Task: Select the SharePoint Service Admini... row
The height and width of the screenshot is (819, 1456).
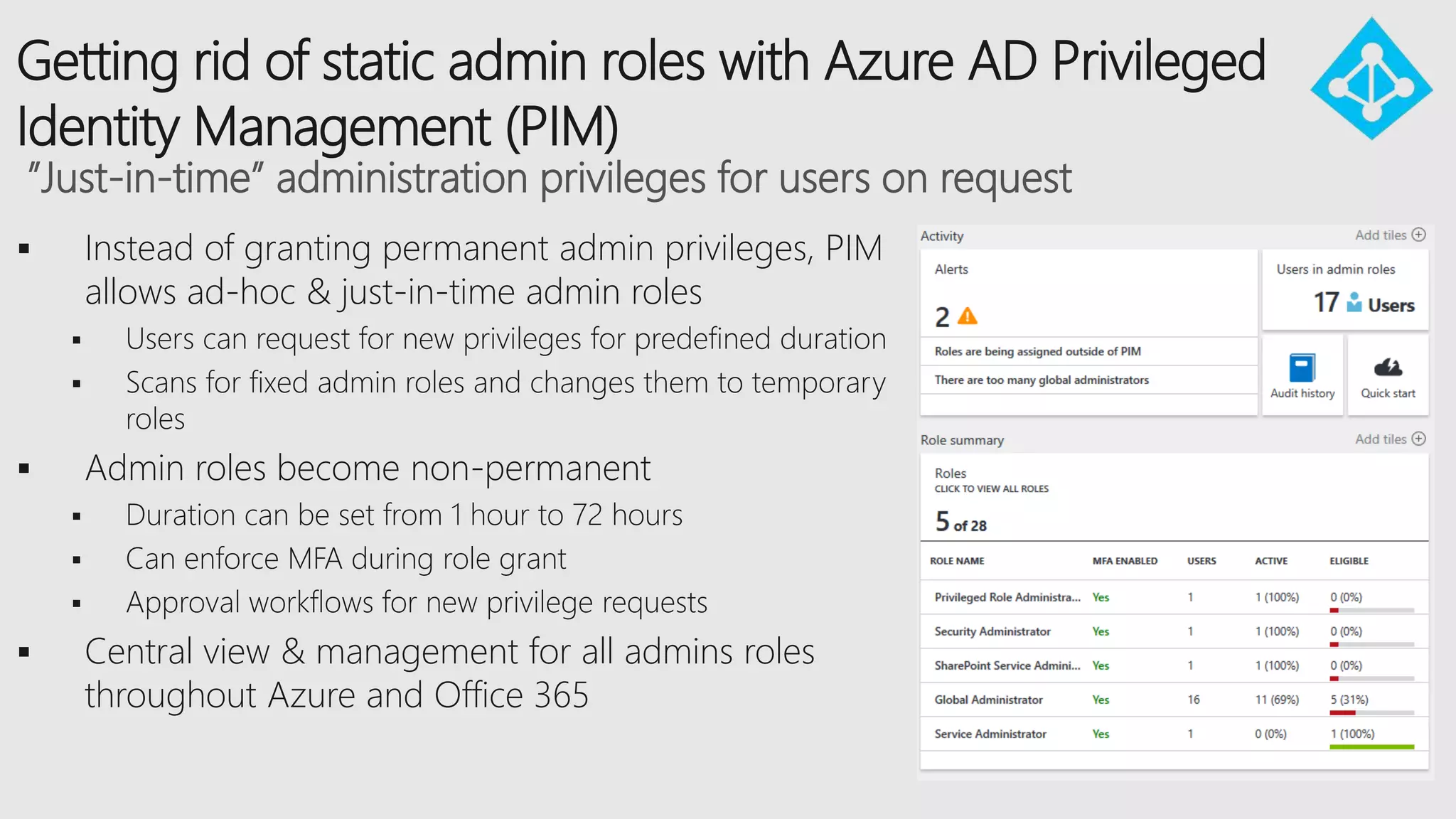Action: pos(1174,665)
